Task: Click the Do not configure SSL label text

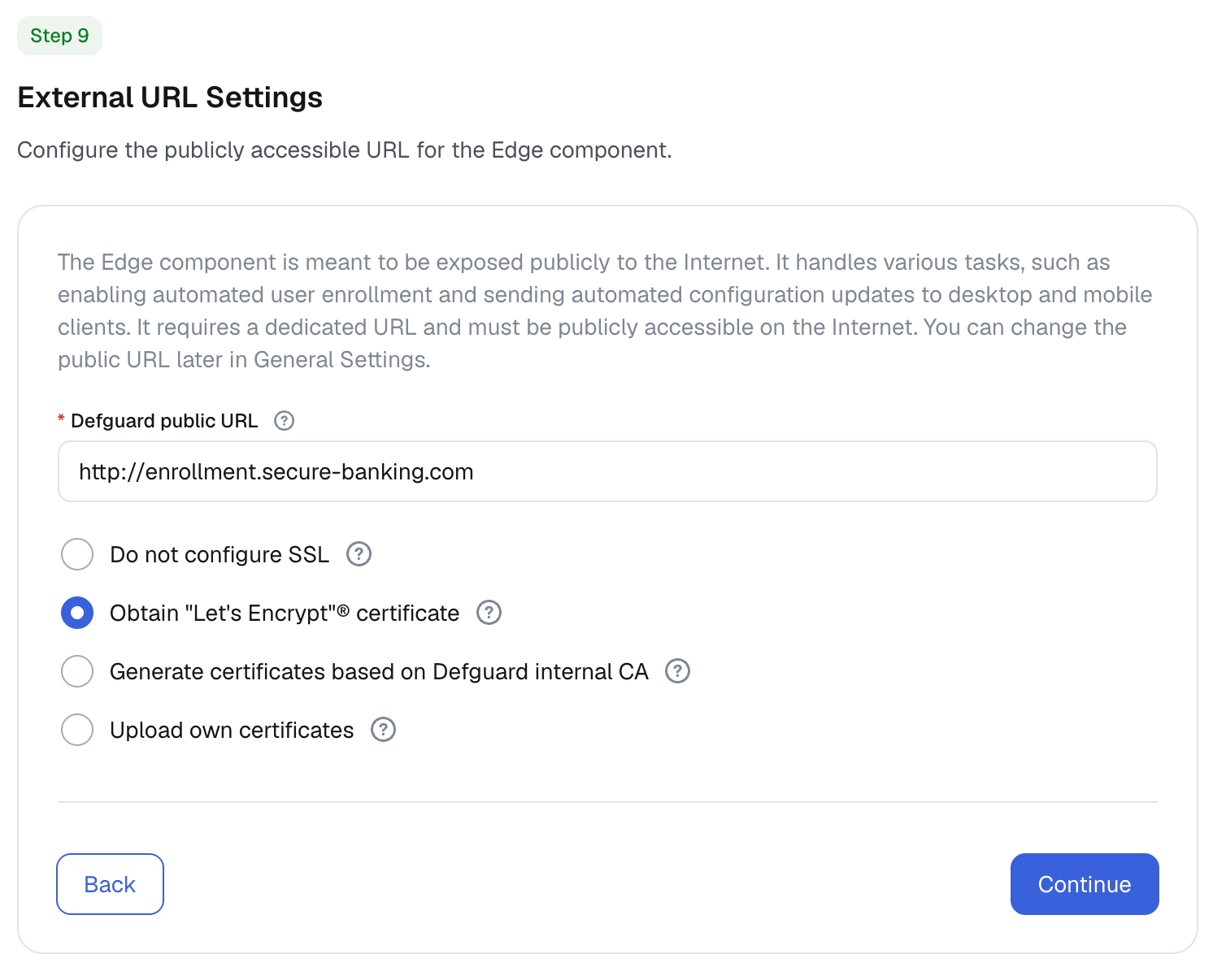Action: tap(220, 554)
